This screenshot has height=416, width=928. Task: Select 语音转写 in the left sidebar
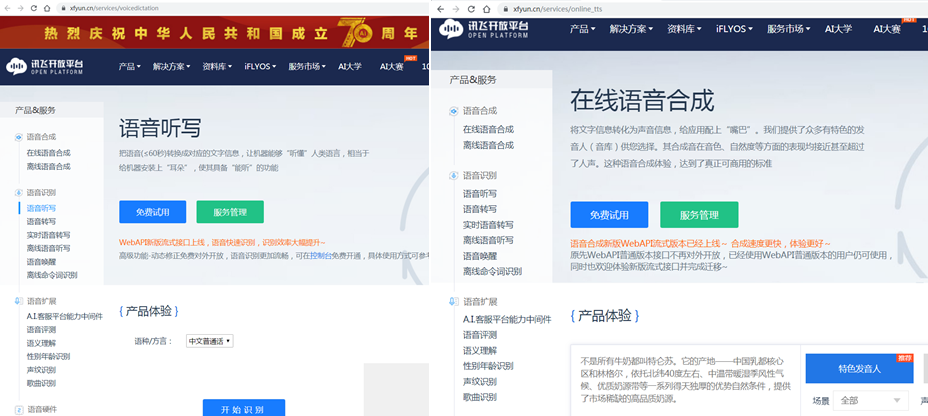(x=41, y=221)
